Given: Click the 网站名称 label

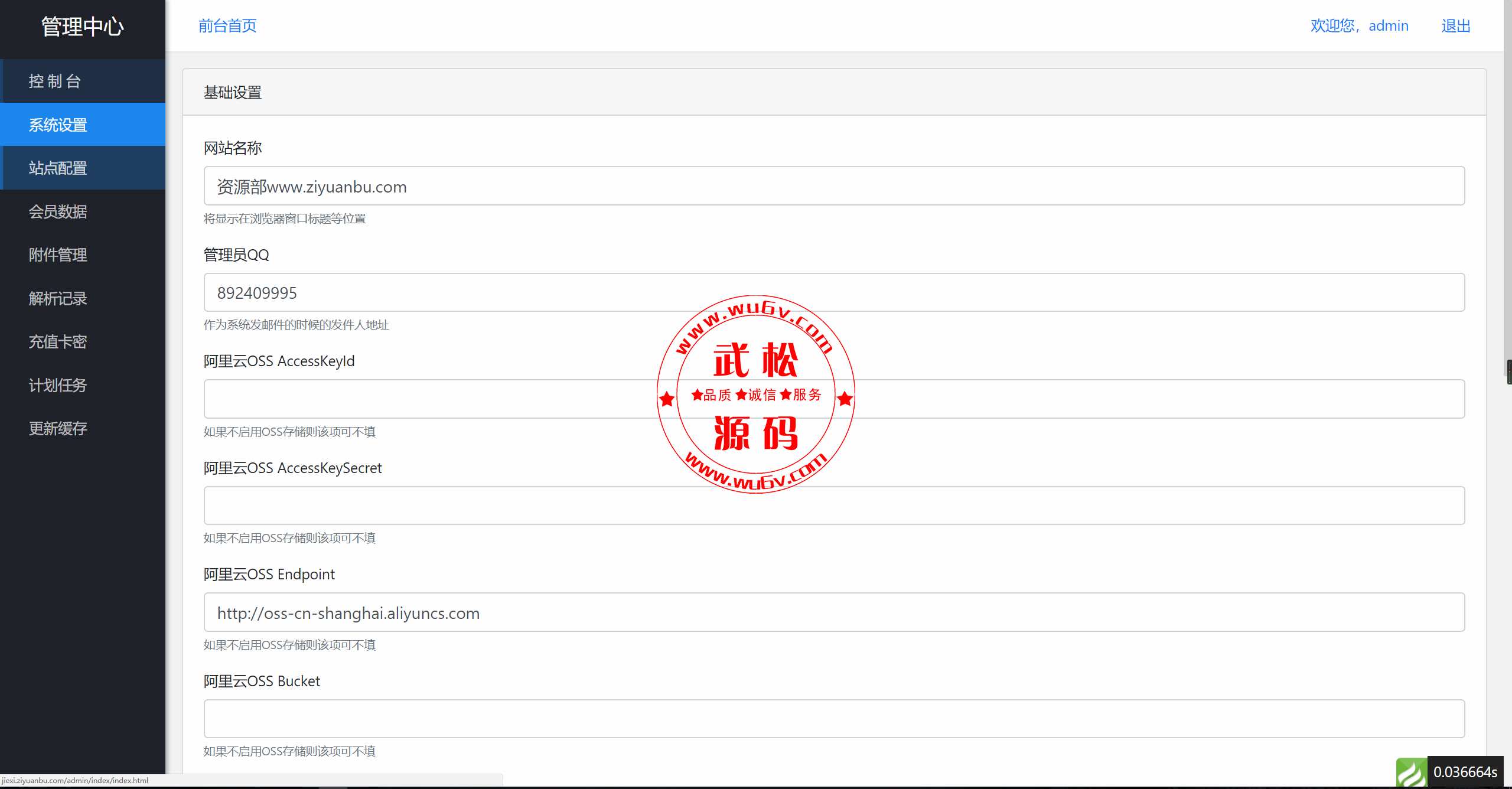Looking at the screenshot, I should tap(233, 148).
